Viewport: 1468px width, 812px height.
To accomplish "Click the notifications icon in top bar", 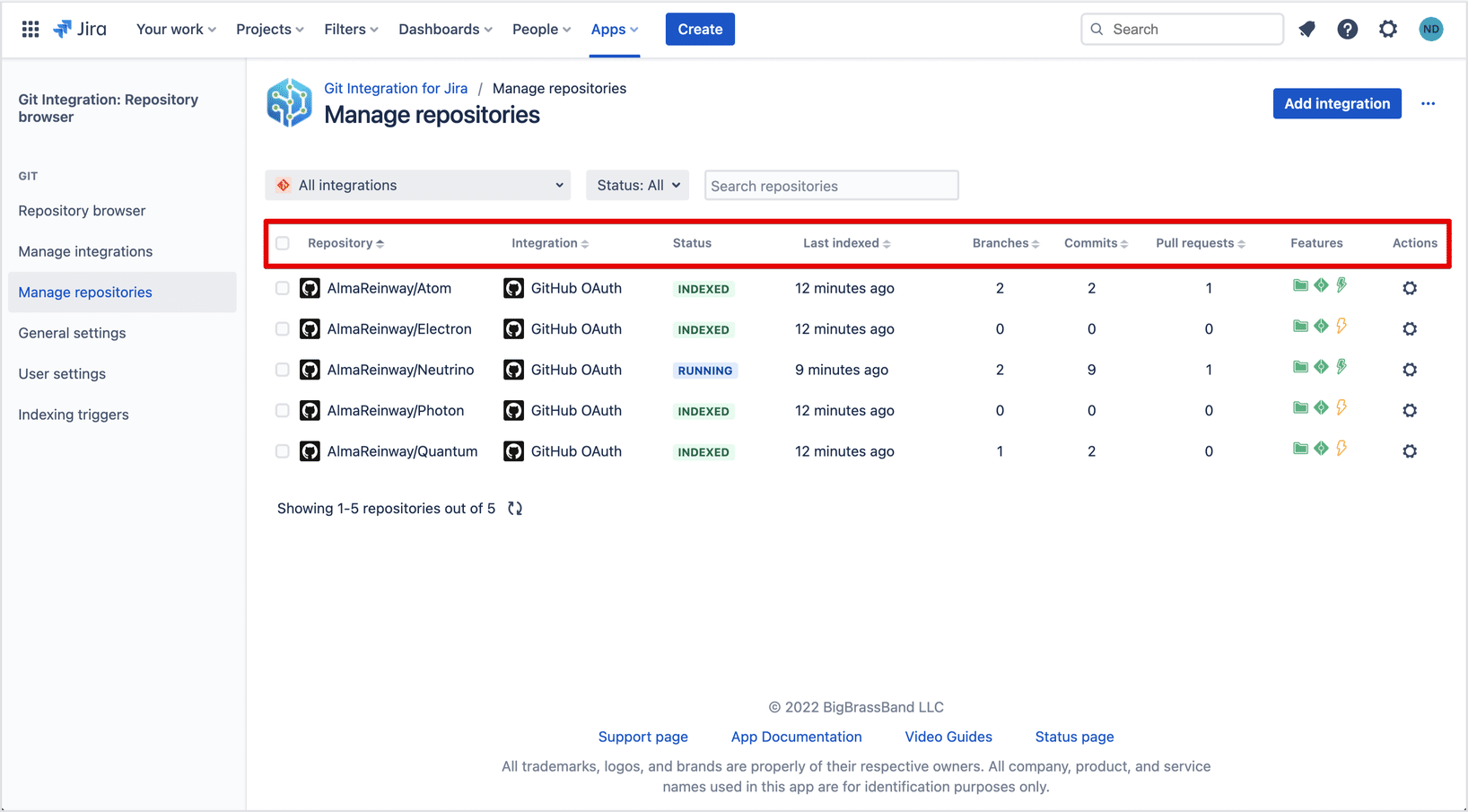I will [x=1306, y=30].
